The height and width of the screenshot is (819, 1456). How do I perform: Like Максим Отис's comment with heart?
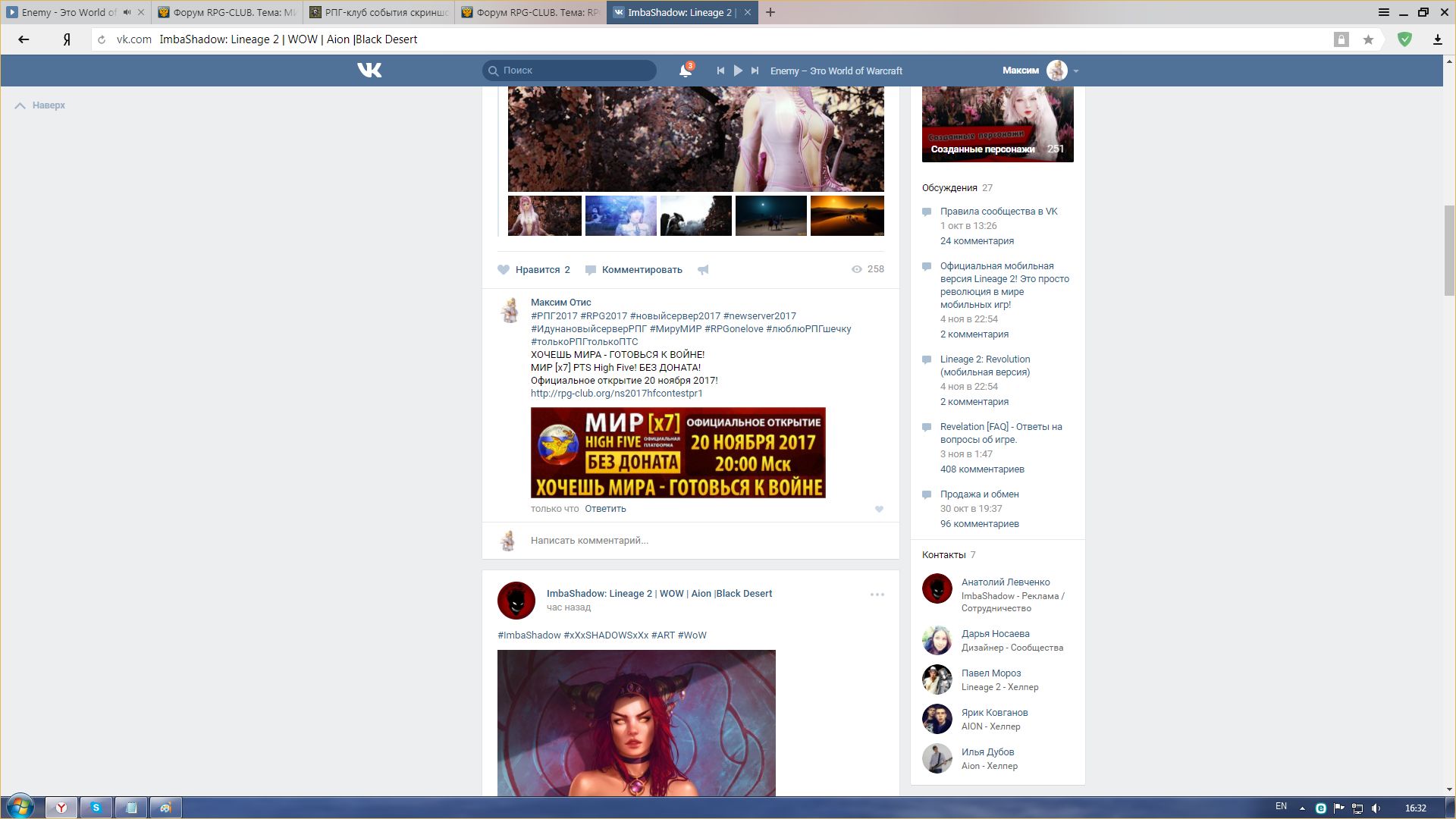(879, 510)
